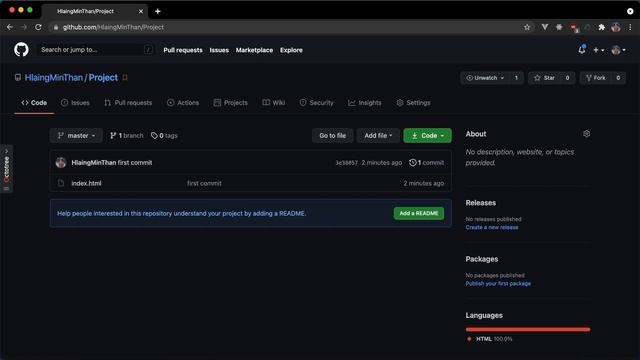The width and height of the screenshot is (640, 360).
Task: Switch to the Wiki tab
Action: pos(273,103)
